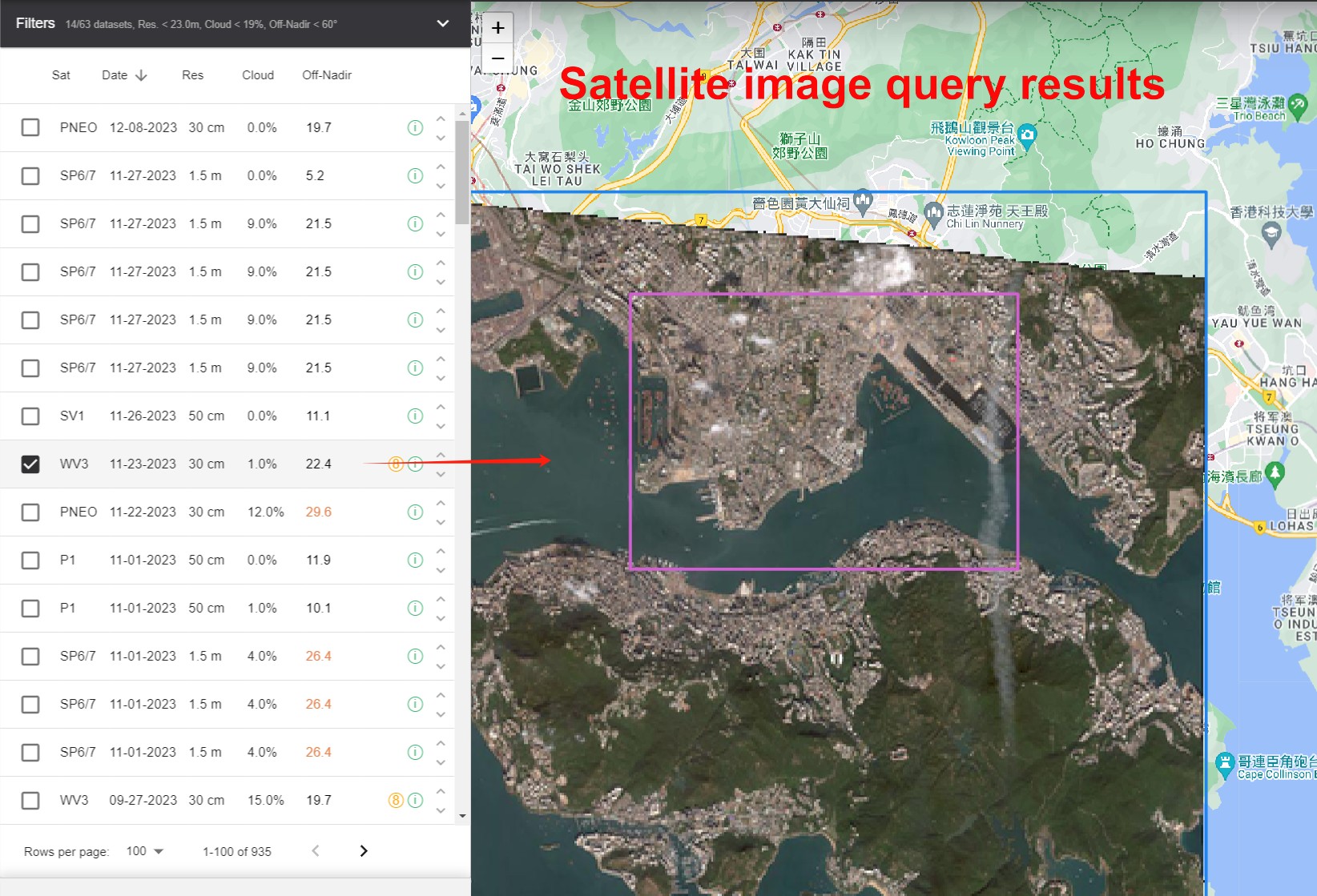Select the SV1 11-26-2023 checkbox
The height and width of the screenshot is (896, 1317).
click(x=30, y=416)
